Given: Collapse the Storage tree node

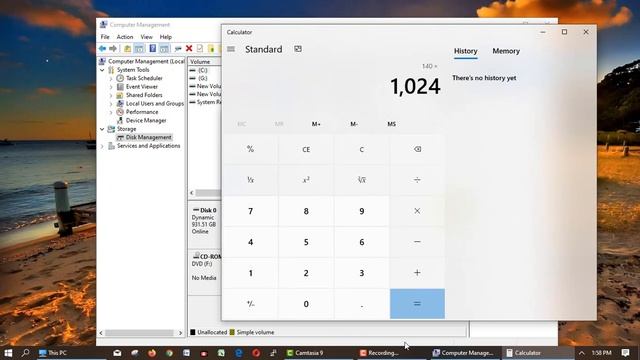Looking at the screenshot, I should click(102, 129).
